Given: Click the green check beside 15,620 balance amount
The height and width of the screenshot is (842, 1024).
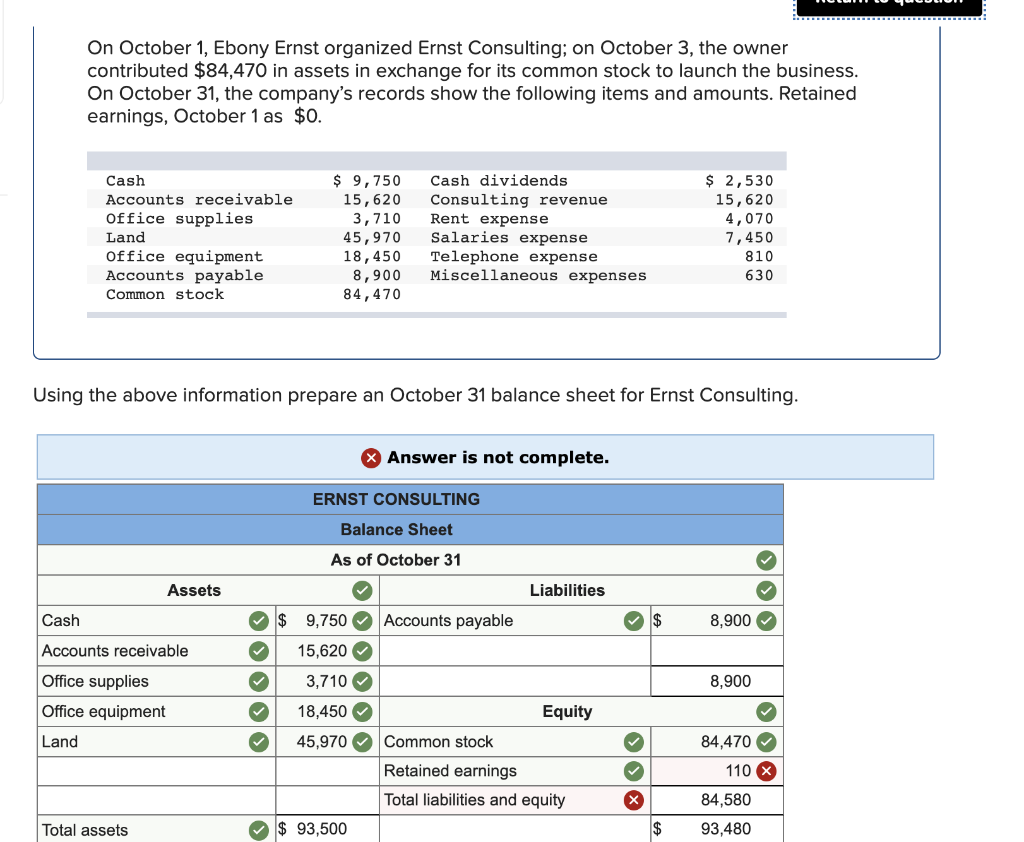Looking at the screenshot, I should point(362,651).
